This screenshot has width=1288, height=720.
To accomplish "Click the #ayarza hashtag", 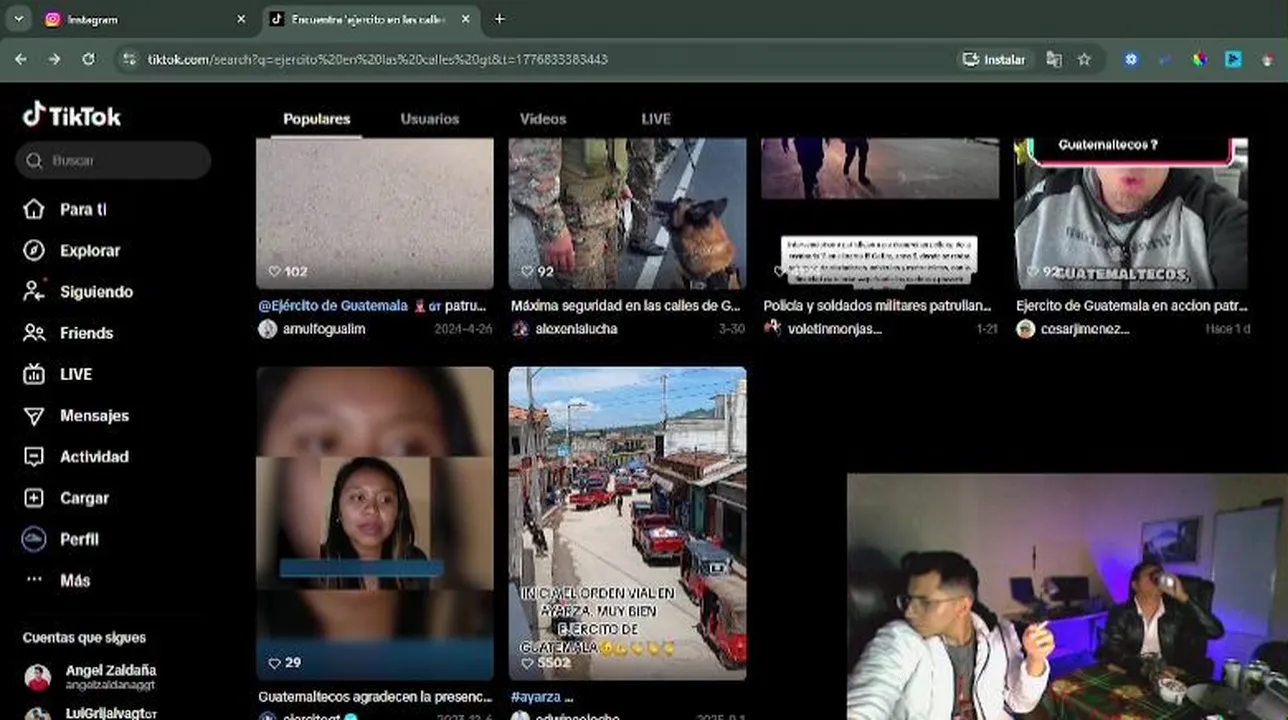I will (x=536, y=696).
